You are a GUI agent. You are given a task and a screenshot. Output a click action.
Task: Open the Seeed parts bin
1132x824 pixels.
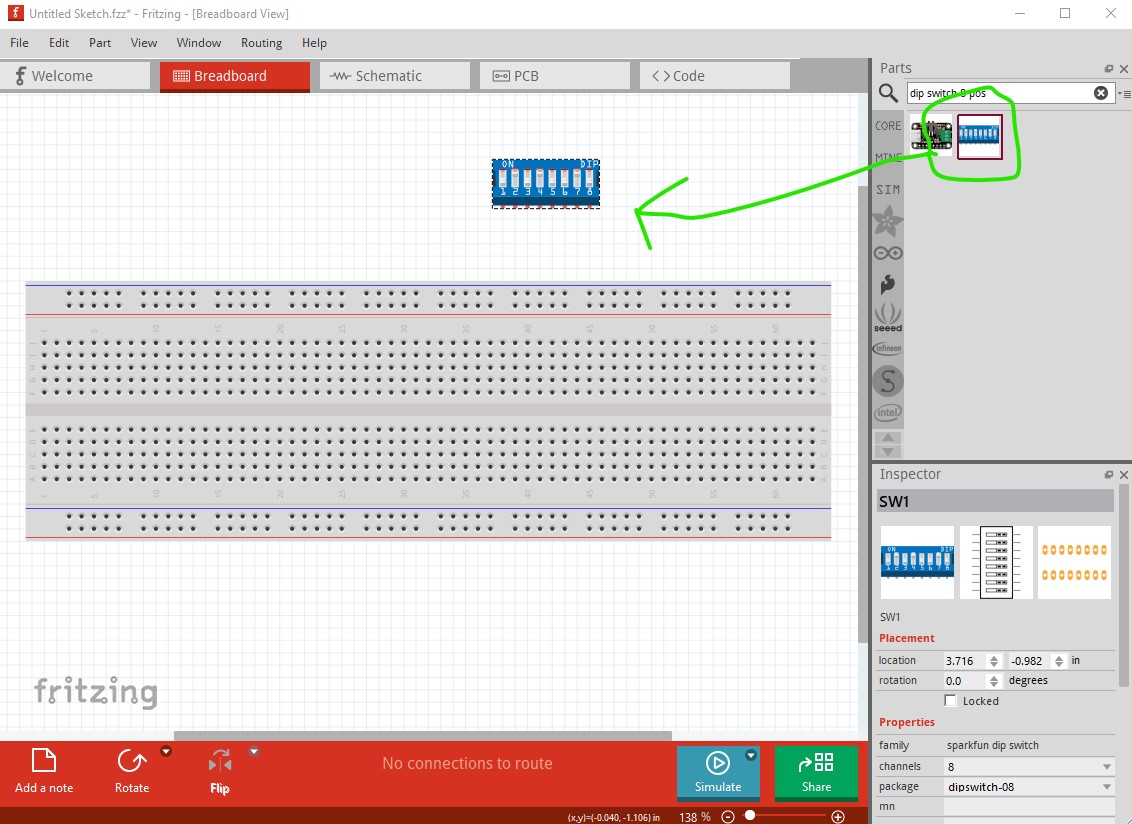click(x=887, y=317)
